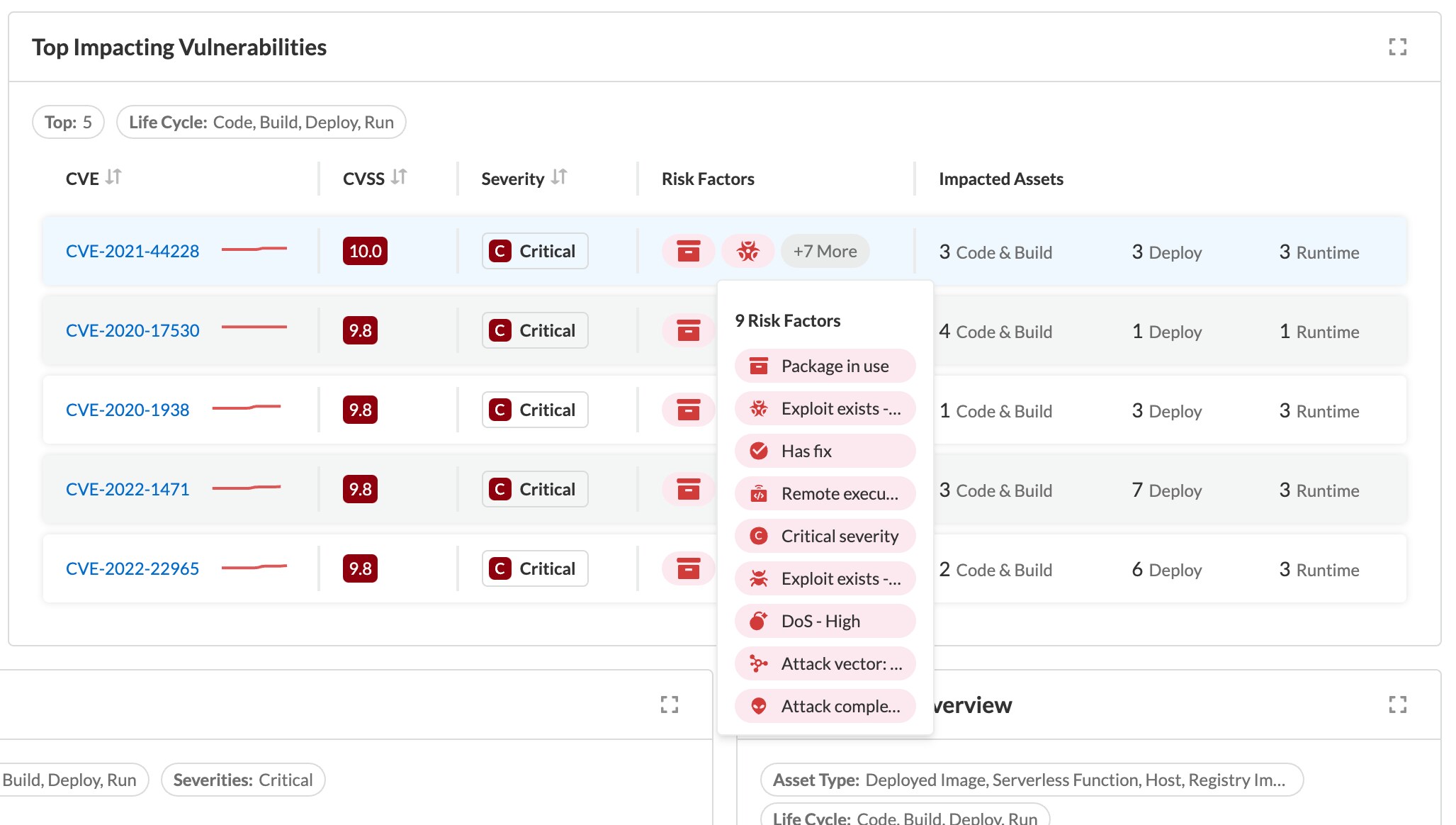
Task: Select 'DoS - High' risk factor entry
Action: (x=825, y=621)
